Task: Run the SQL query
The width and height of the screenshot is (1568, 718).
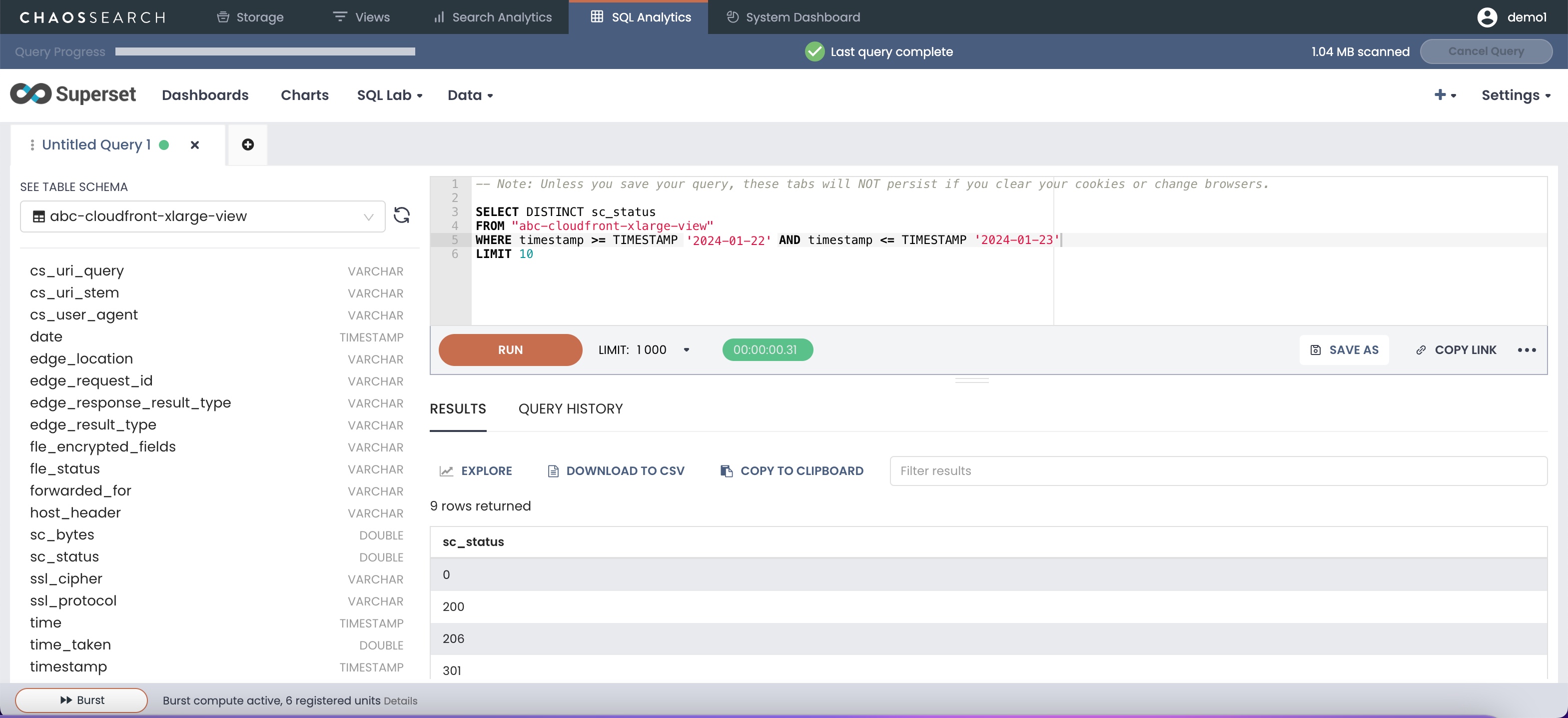Action: coord(510,350)
